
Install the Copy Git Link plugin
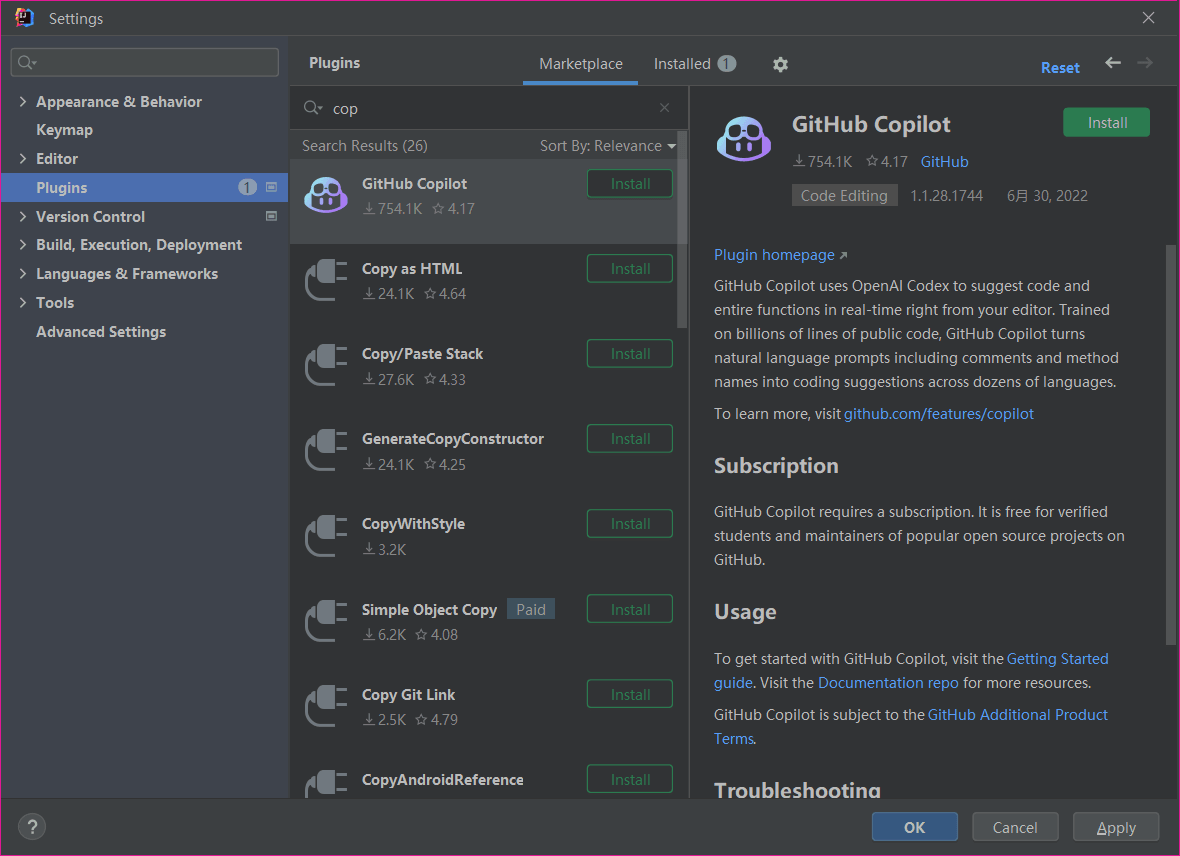tap(630, 695)
